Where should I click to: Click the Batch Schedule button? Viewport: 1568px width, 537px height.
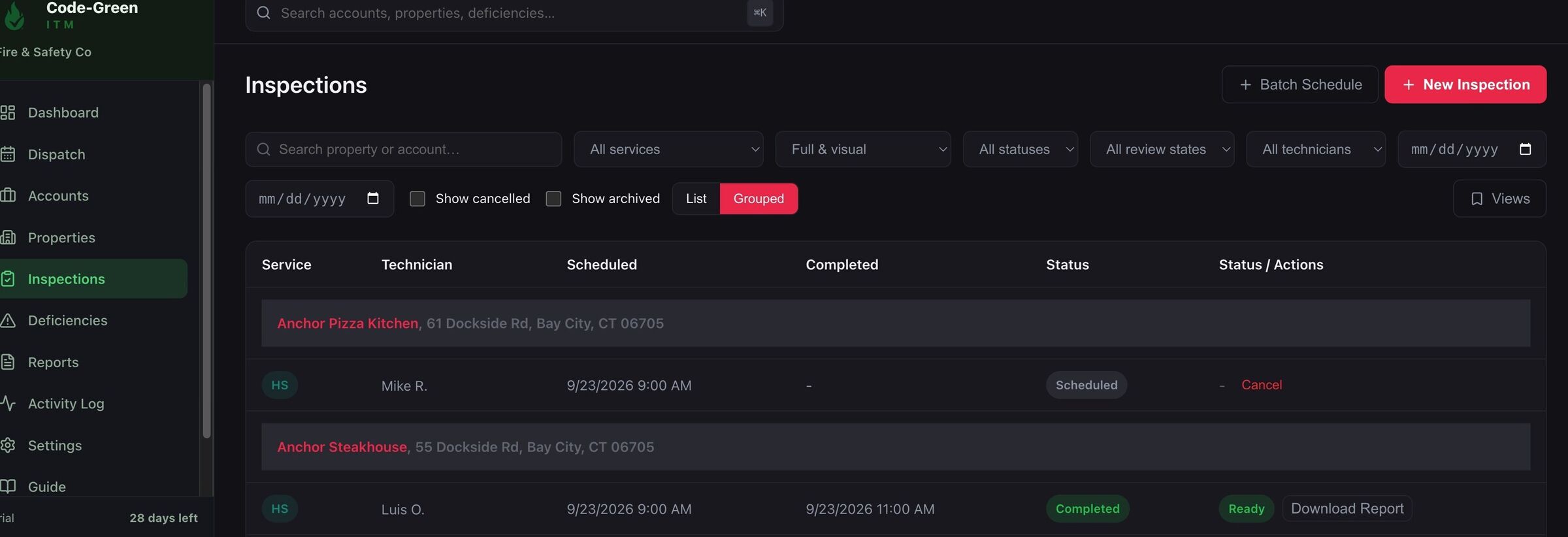pyautogui.click(x=1300, y=84)
